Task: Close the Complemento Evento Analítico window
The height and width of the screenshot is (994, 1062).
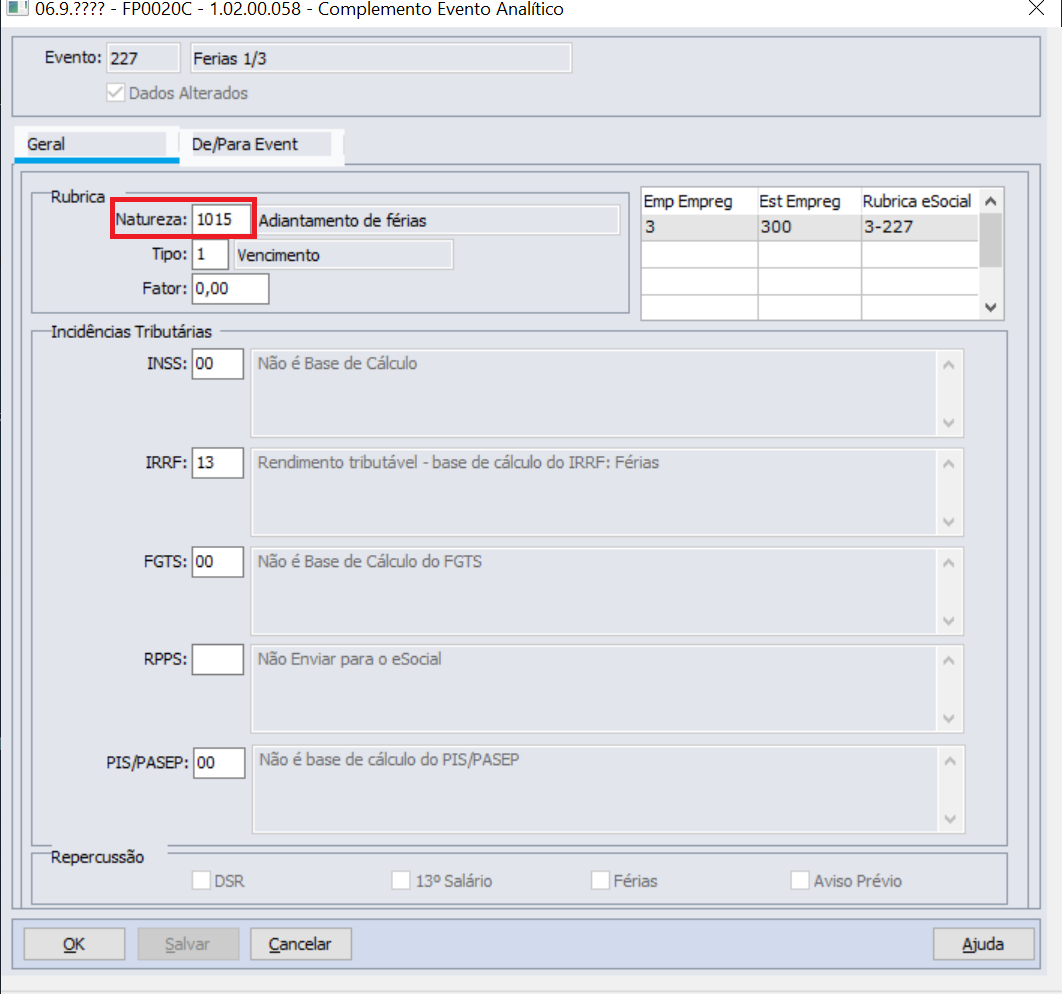Action: [x=1036, y=8]
